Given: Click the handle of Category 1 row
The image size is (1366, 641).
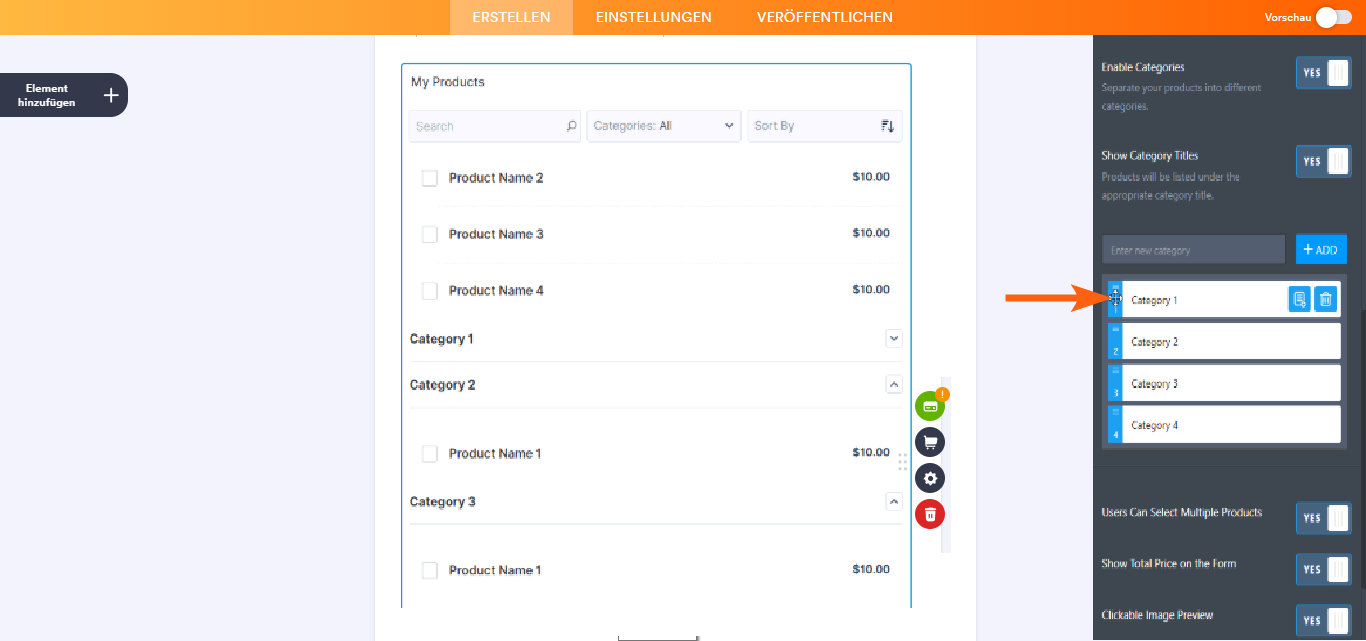Looking at the screenshot, I should tap(1115, 299).
